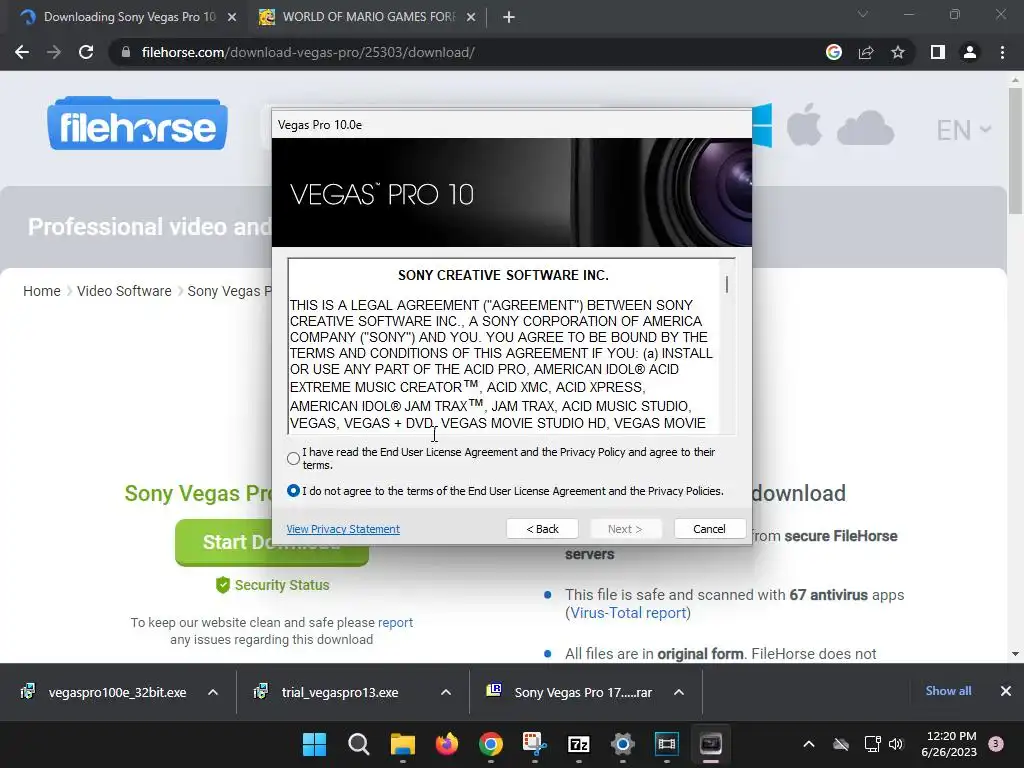Open Chrome three-dot menu

tap(1002, 52)
